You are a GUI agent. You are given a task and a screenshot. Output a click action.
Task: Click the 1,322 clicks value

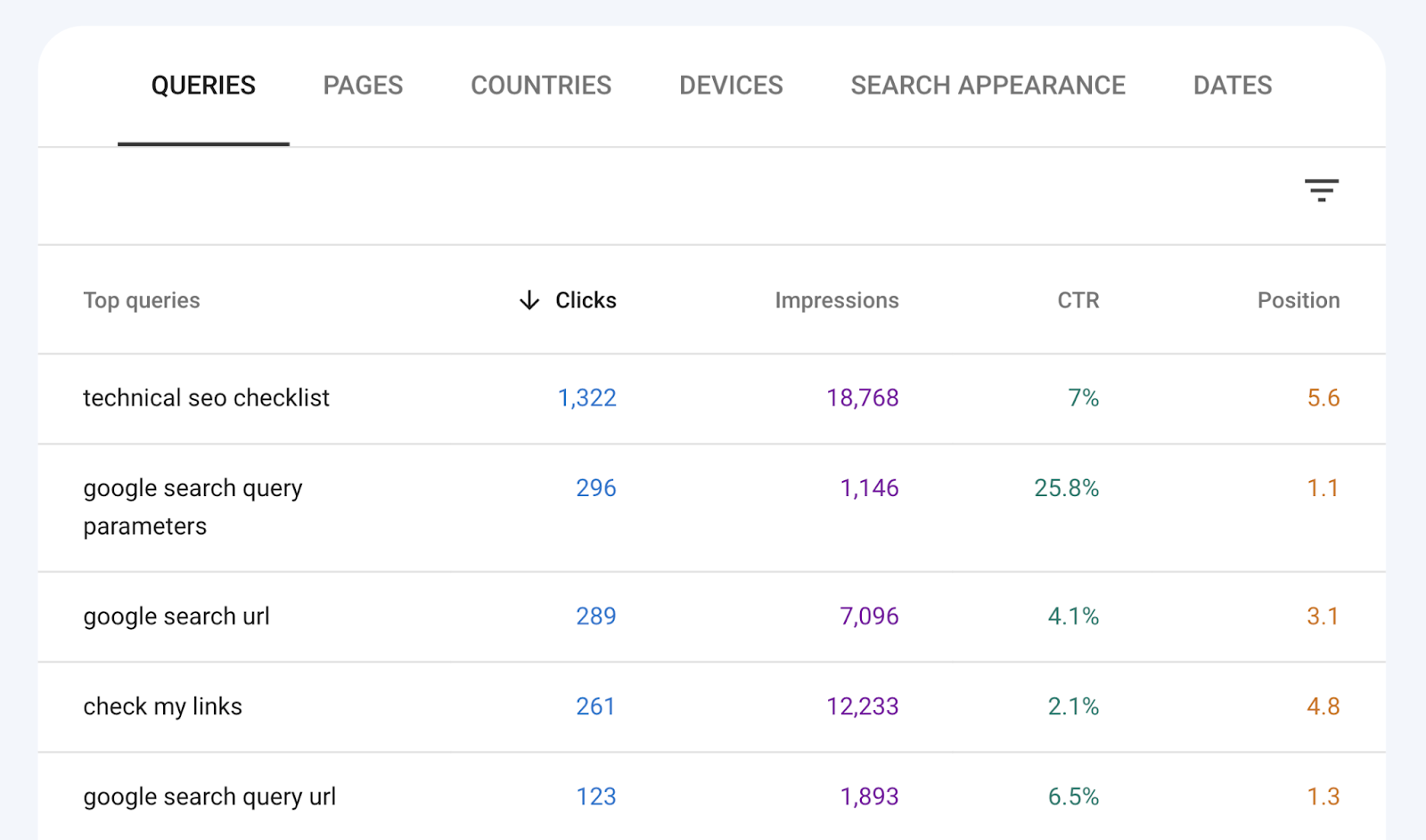587,398
